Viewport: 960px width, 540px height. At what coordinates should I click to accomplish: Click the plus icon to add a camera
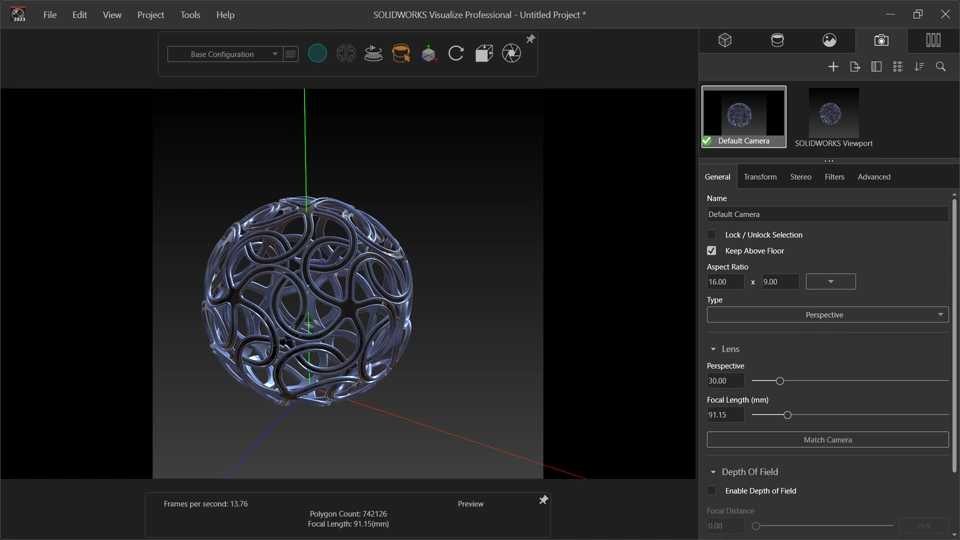coord(833,67)
